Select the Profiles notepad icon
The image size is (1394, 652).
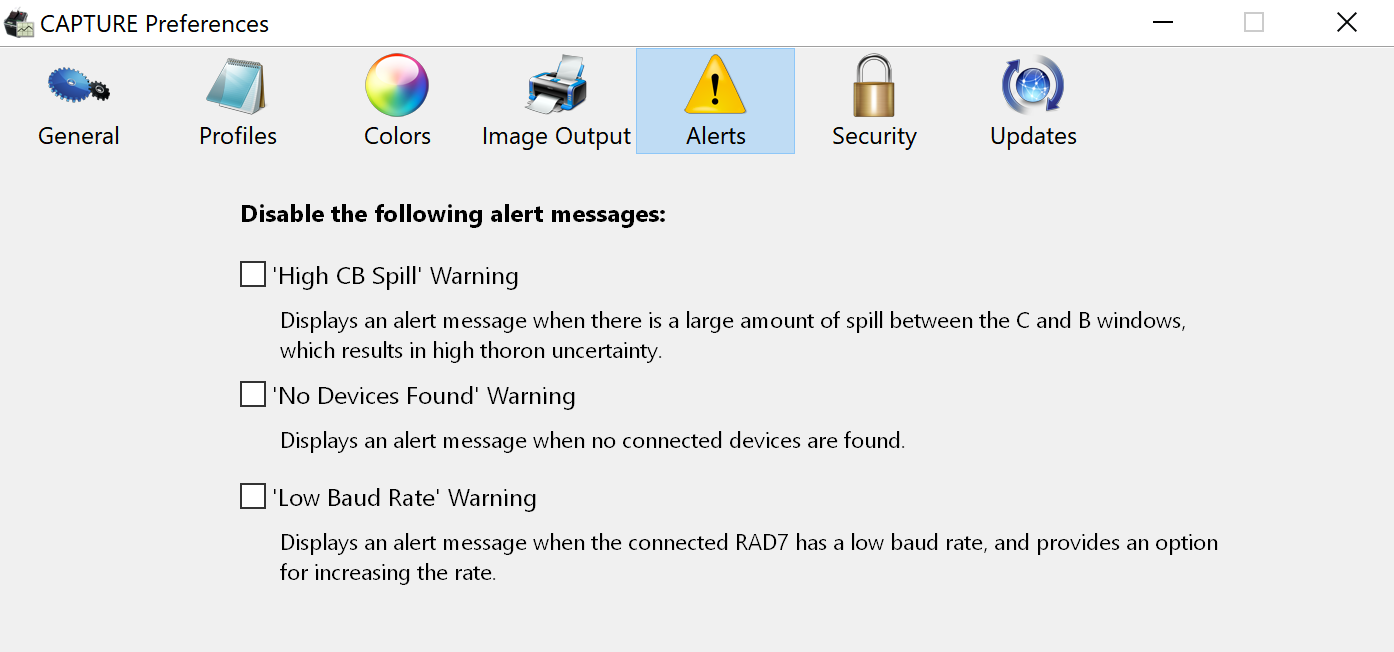(237, 87)
